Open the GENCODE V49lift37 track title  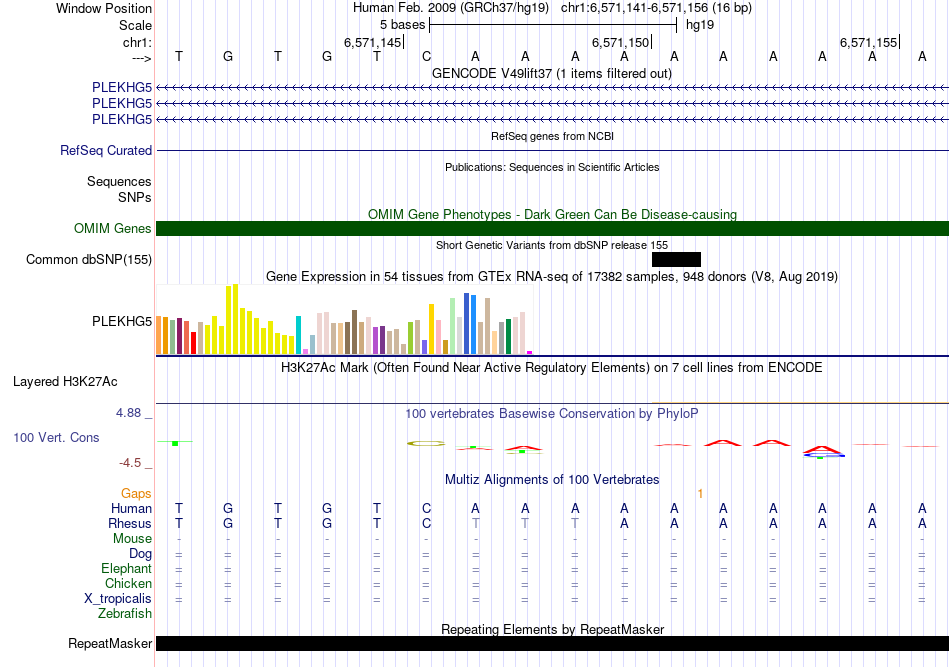tap(551, 73)
